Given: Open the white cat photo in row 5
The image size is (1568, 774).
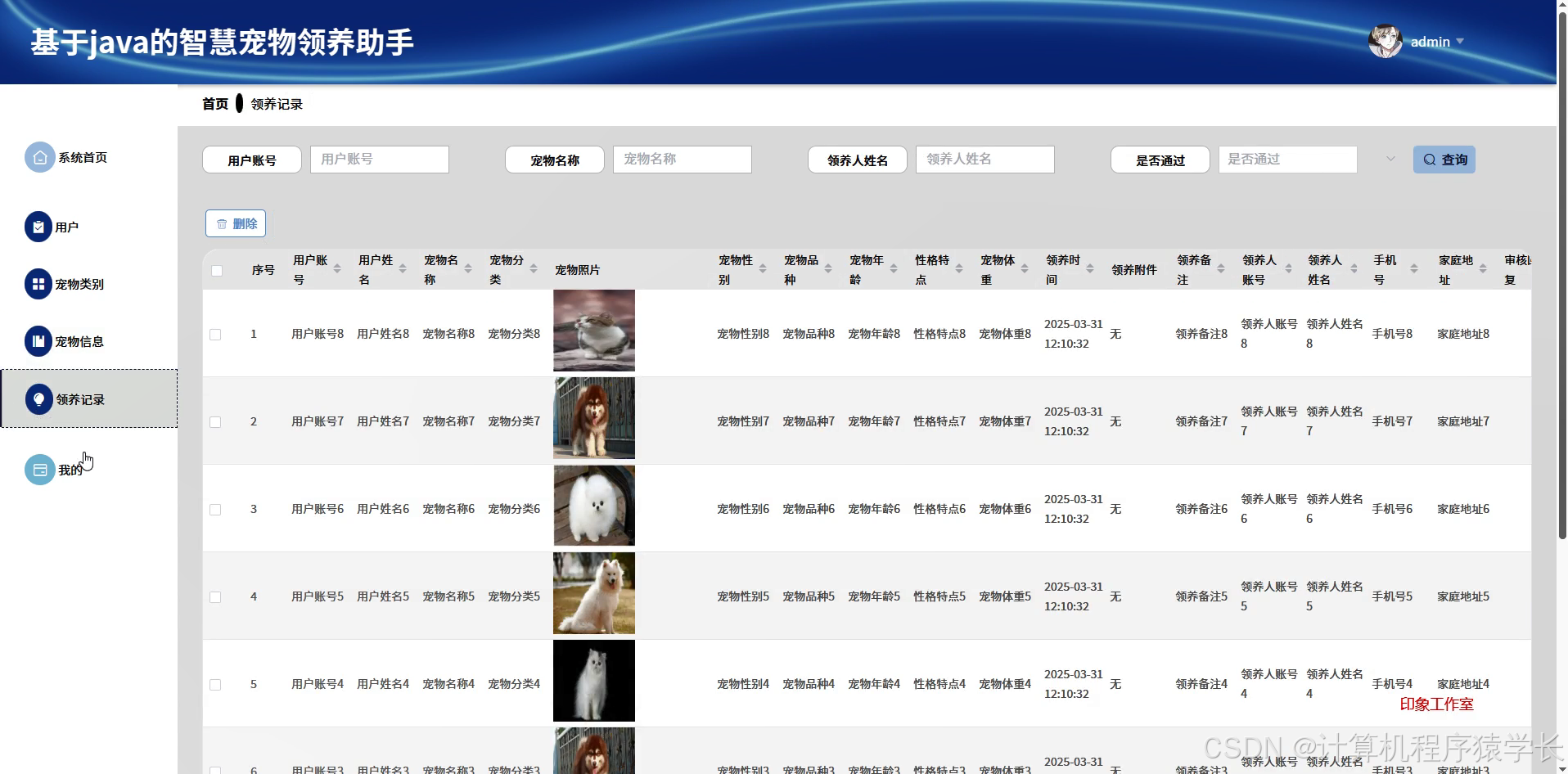Looking at the screenshot, I should click(x=594, y=681).
